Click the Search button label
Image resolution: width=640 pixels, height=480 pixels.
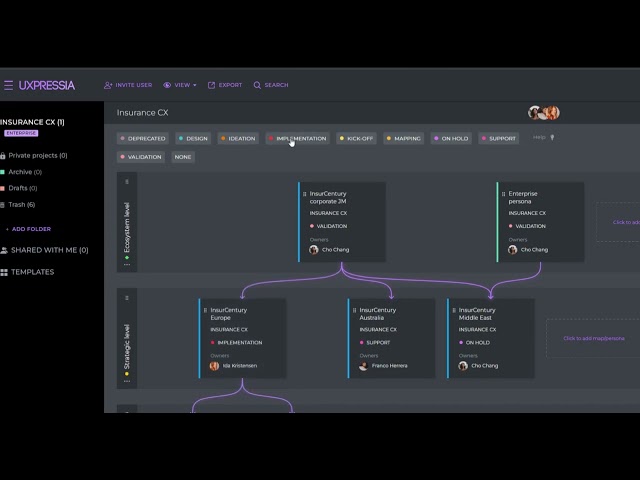click(x=276, y=85)
